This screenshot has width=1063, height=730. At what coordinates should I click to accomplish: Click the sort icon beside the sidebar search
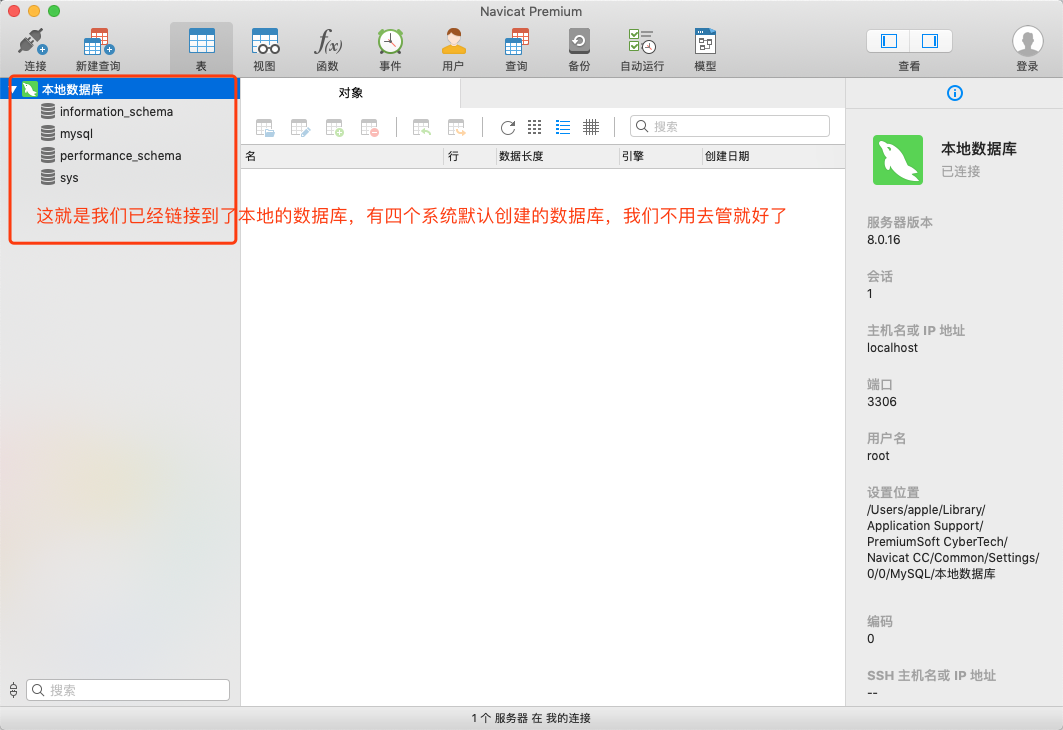[x=14, y=690]
